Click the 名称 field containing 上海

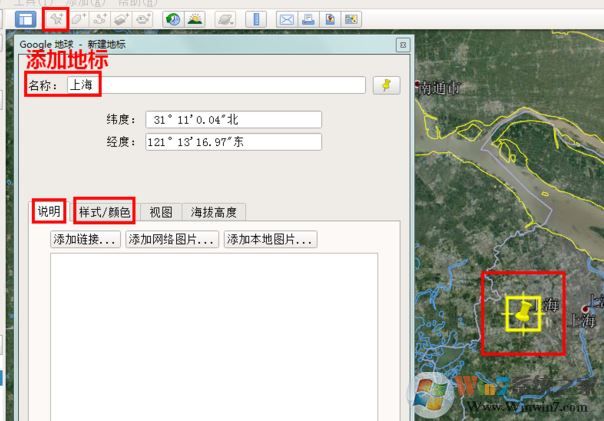pyautogui.click(x=216, y=85)
